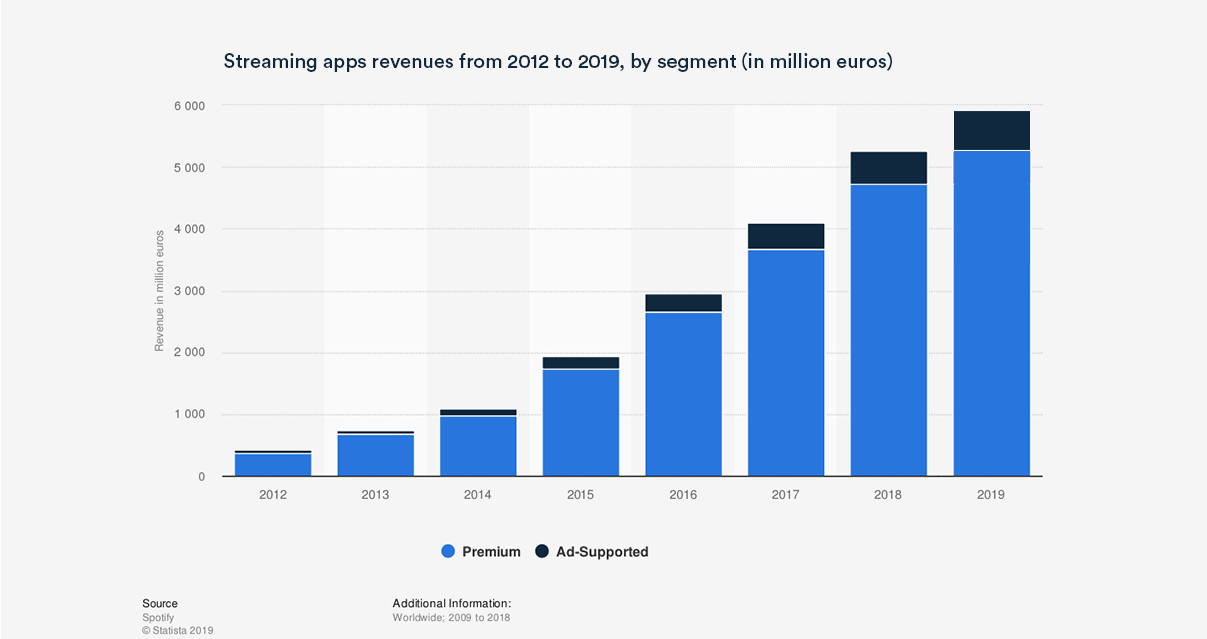This screenshot has height=639, width=1207.
Task: Click the 2016 x-axis label
Action: click(683, 495)
